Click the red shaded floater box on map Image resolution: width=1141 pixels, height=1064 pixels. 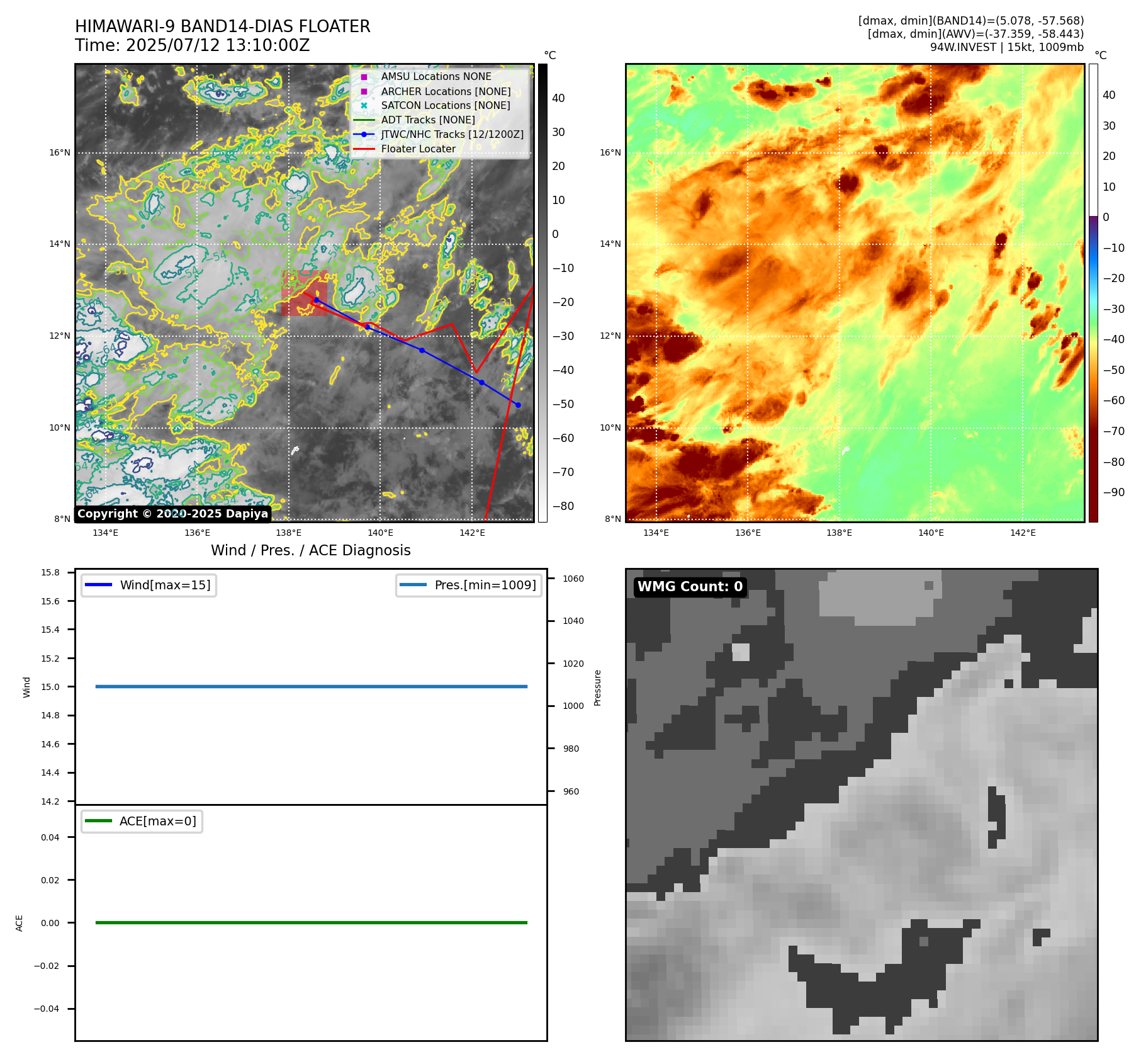(305, 293)
